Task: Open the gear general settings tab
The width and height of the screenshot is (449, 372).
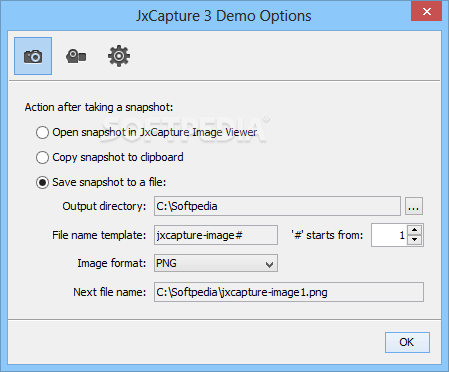Action: (x=119, y=56)
